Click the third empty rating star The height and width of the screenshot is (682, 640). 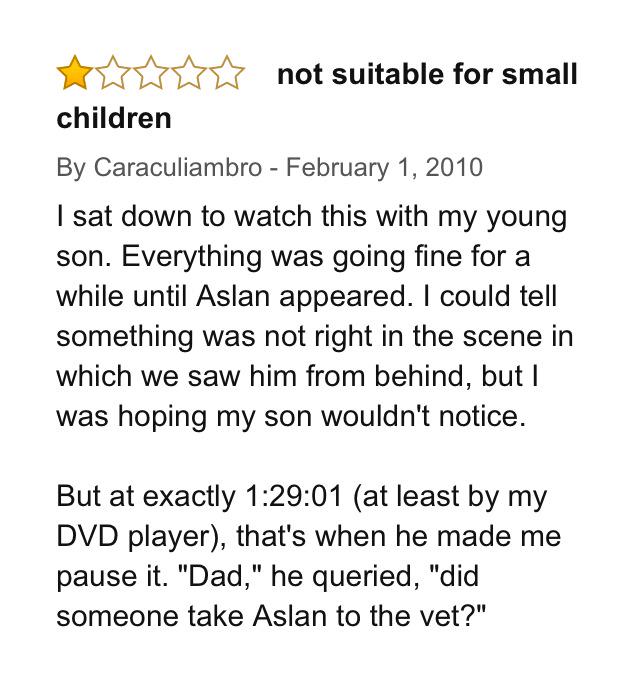pos(151,73)
